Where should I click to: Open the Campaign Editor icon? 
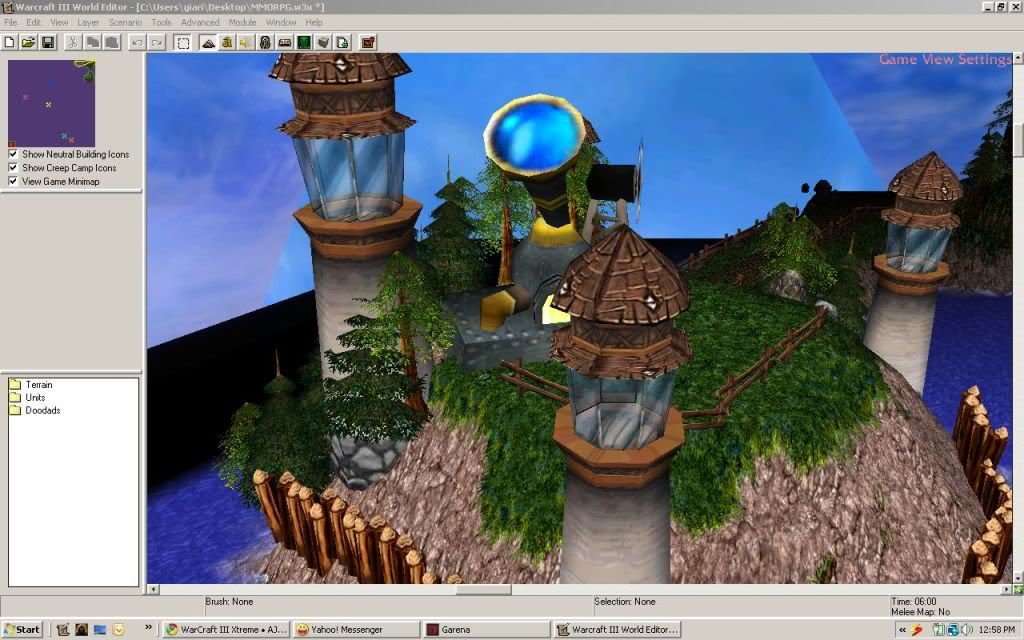(x=285, y=42)
